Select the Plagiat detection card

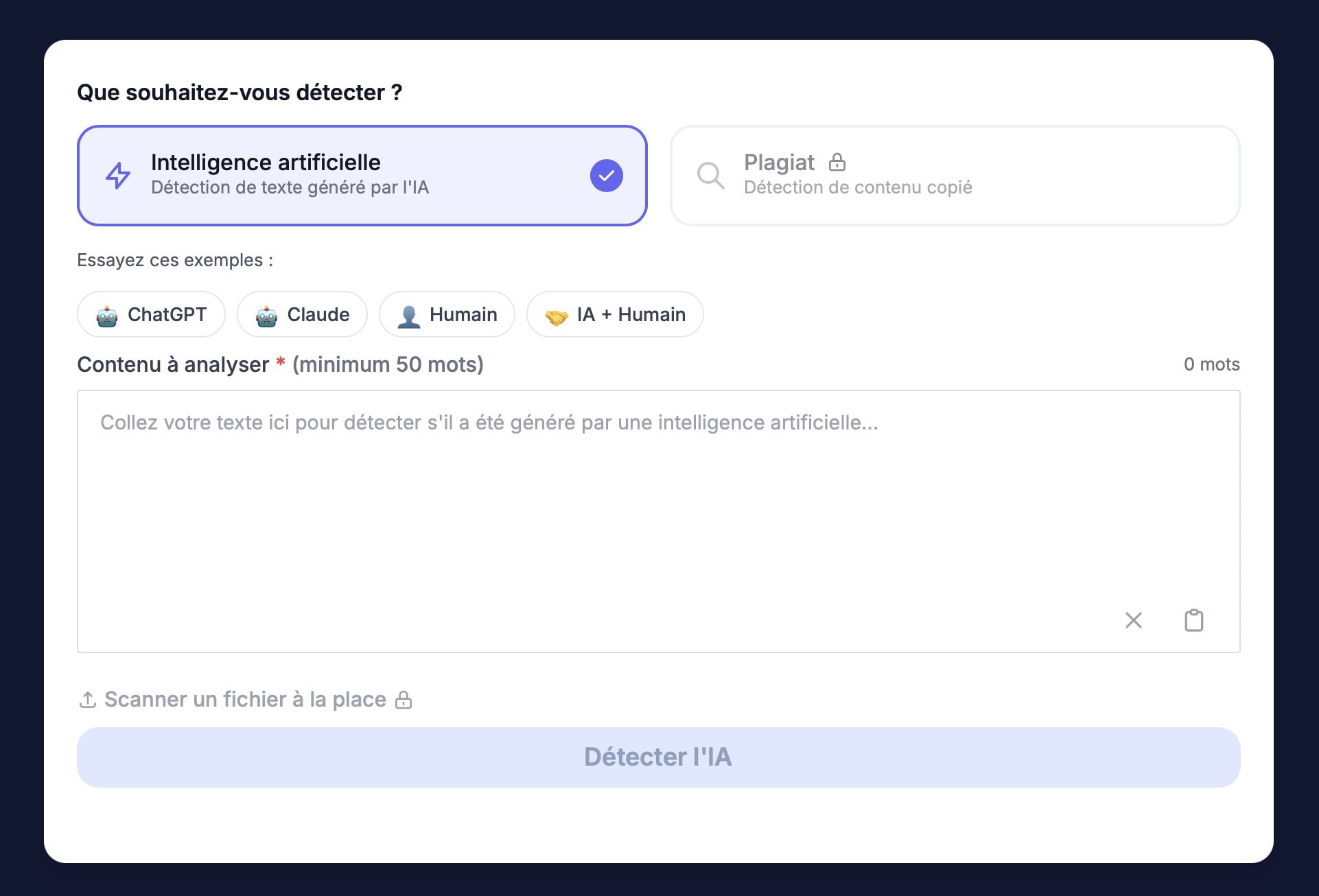coord(954,176)
